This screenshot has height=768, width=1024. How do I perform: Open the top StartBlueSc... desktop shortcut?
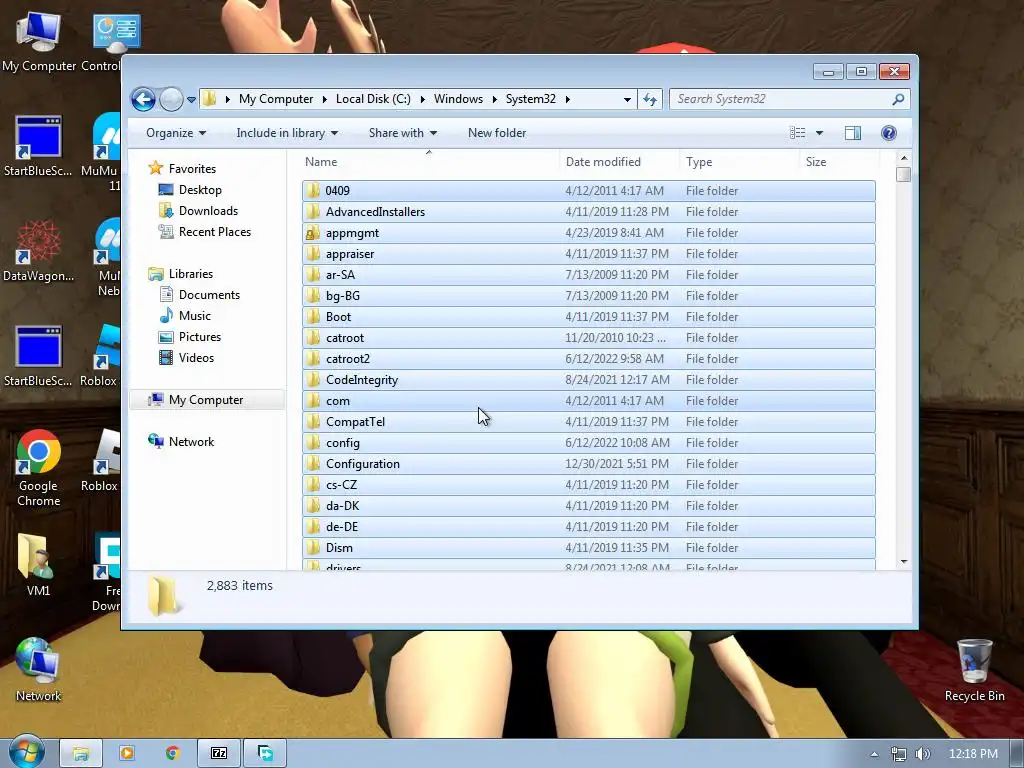[39, 146]
